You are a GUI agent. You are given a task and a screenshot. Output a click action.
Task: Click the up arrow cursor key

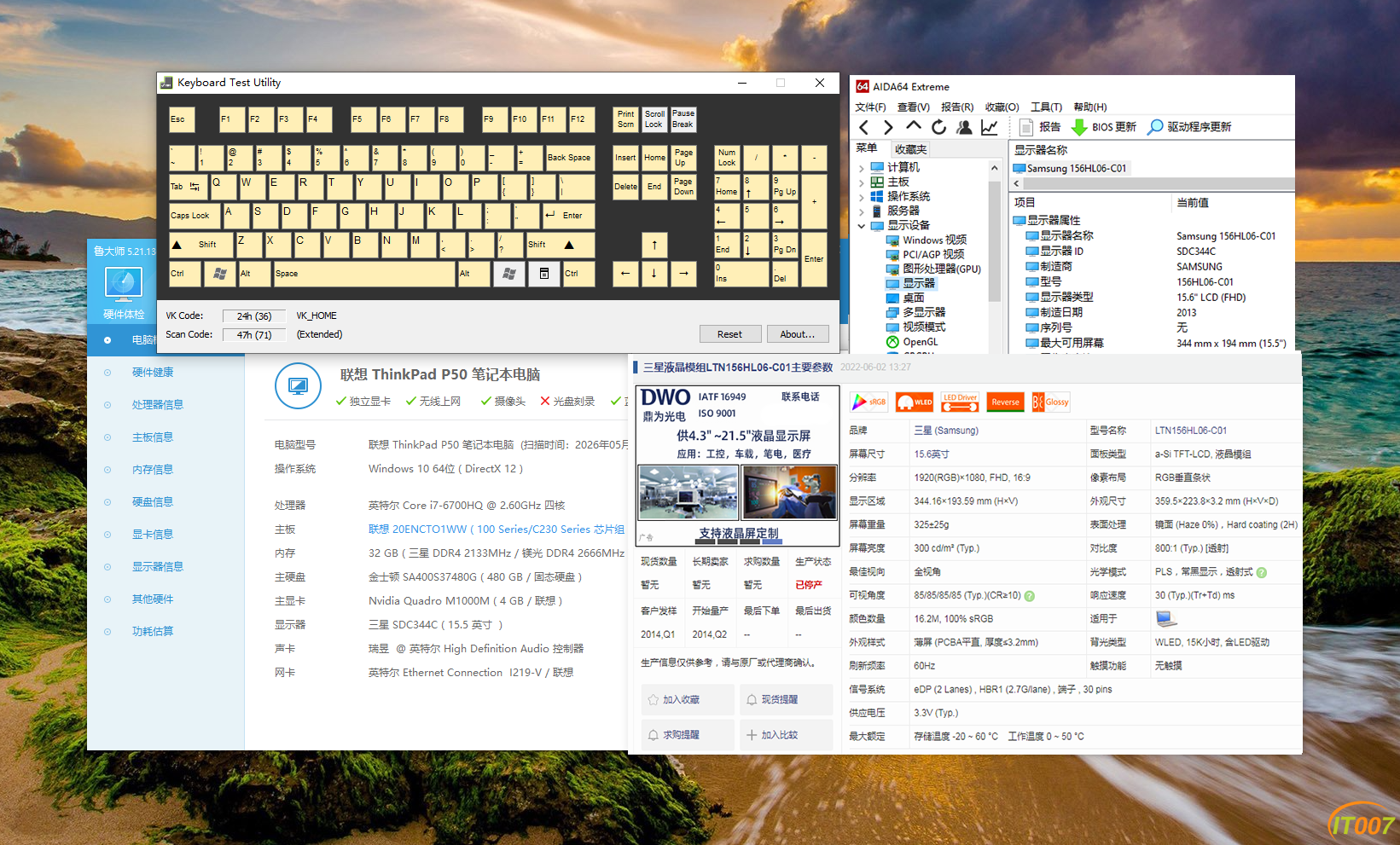coord(654,245)
